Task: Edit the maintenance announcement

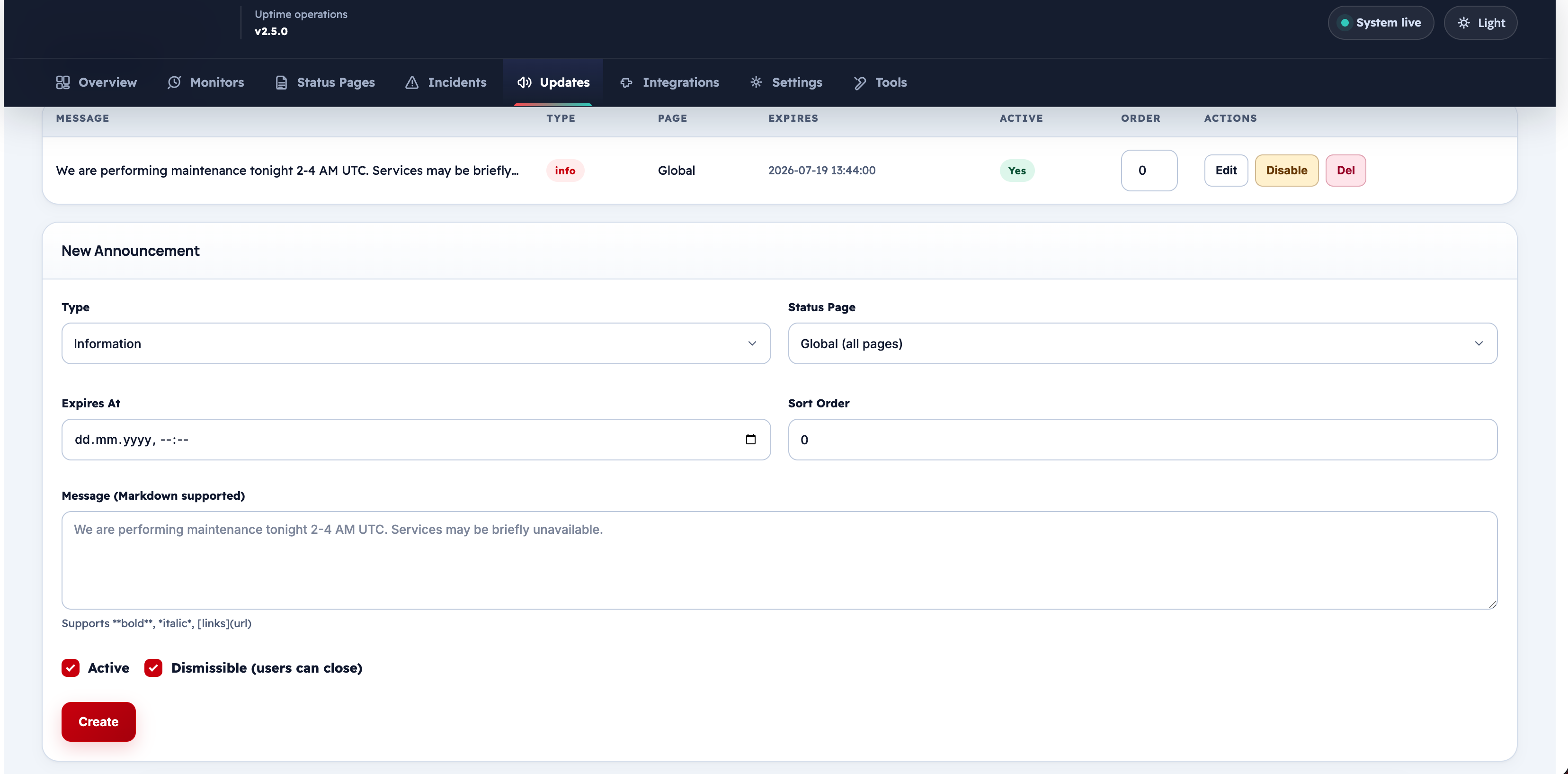Action: pyautogui.click(x=1226, y=171)
